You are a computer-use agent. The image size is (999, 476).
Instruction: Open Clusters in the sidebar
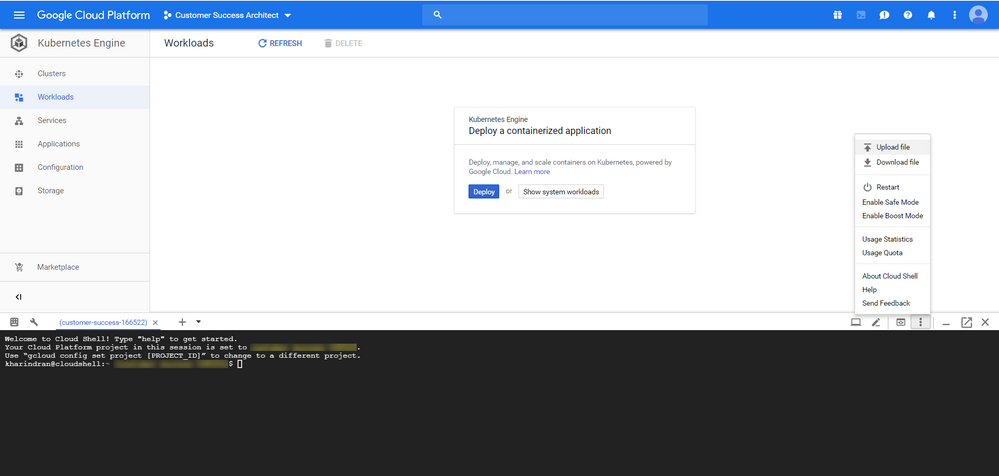click(x=75, y=74)
